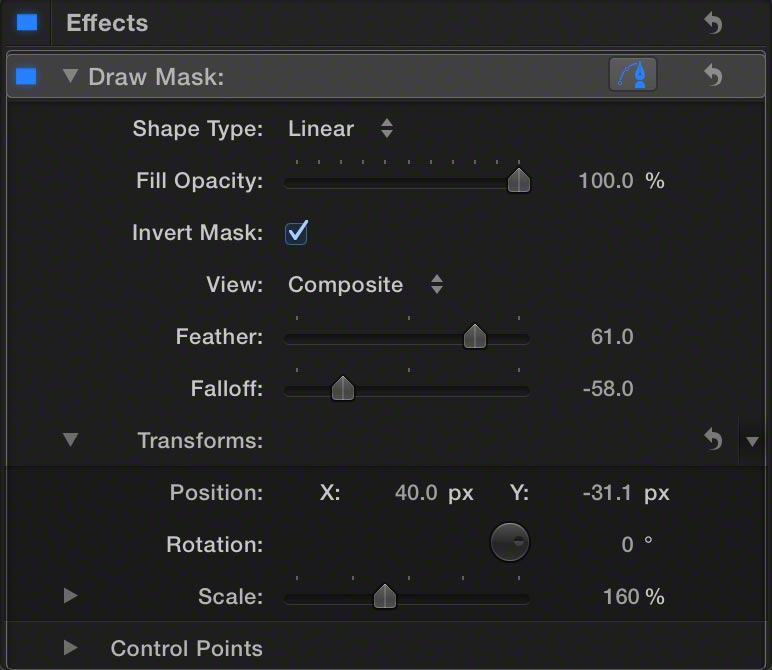Viewport: 772px width, 670px height.
Task: Click the Draw Mask title text
Action: [x=156, y=77]
